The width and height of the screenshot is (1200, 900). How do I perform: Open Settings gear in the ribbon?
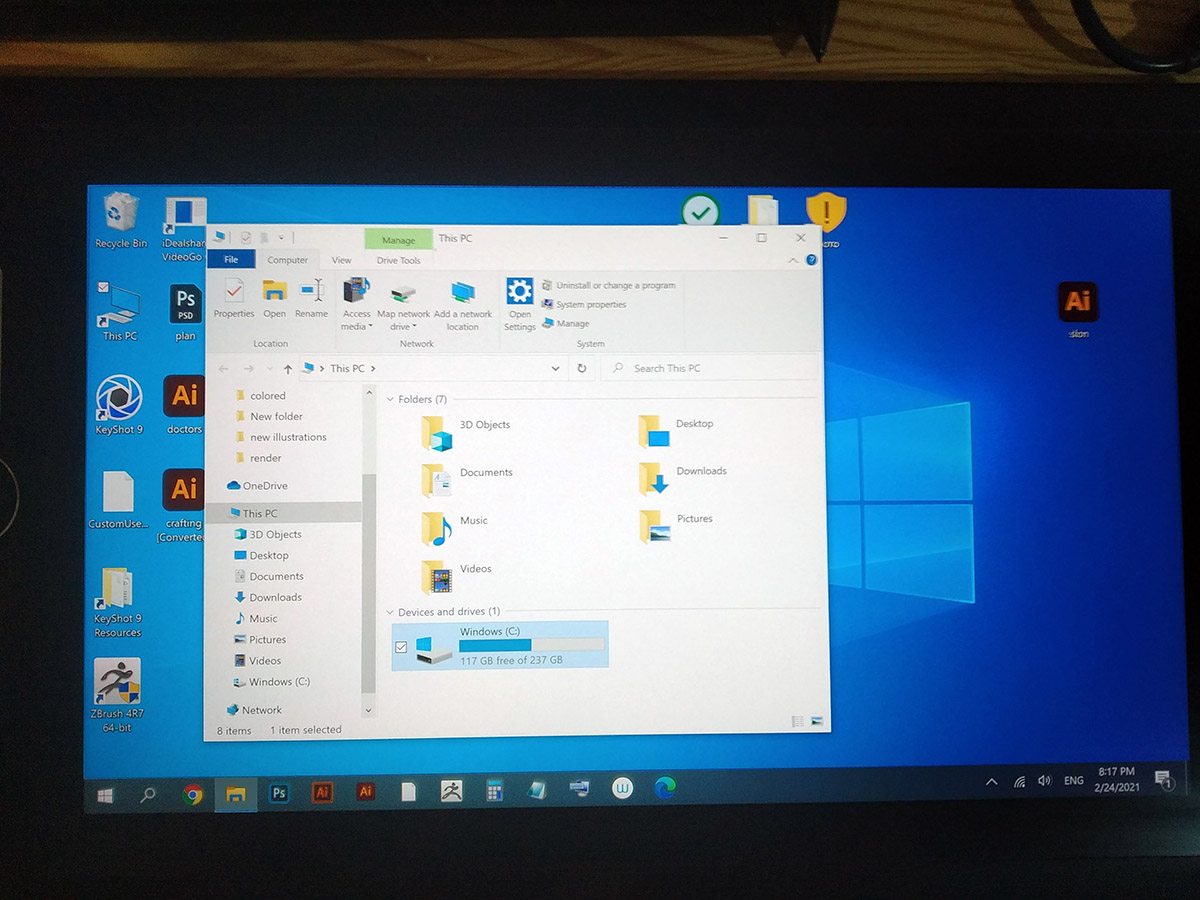pyautogui.click(x=519, y=304)
